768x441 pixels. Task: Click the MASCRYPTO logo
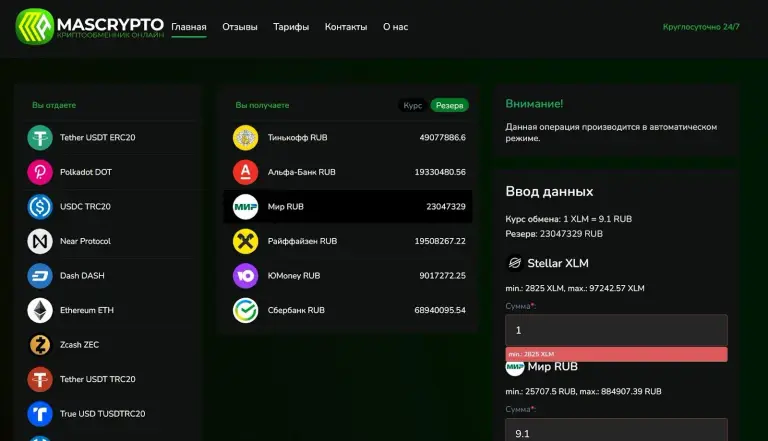(x=90, y=26)
